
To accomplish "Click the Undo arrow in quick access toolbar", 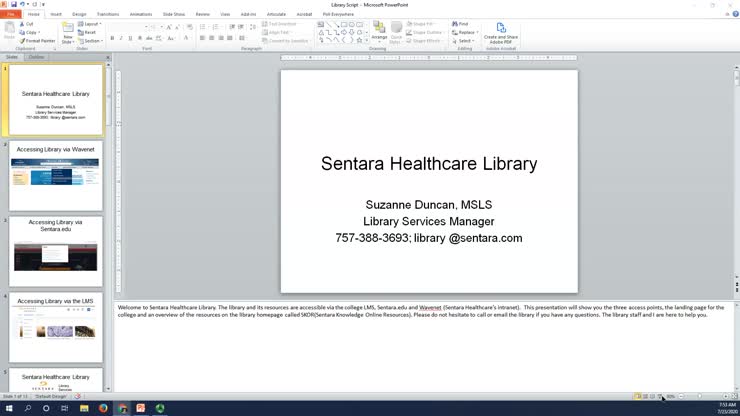I will [x=22, y=4].
